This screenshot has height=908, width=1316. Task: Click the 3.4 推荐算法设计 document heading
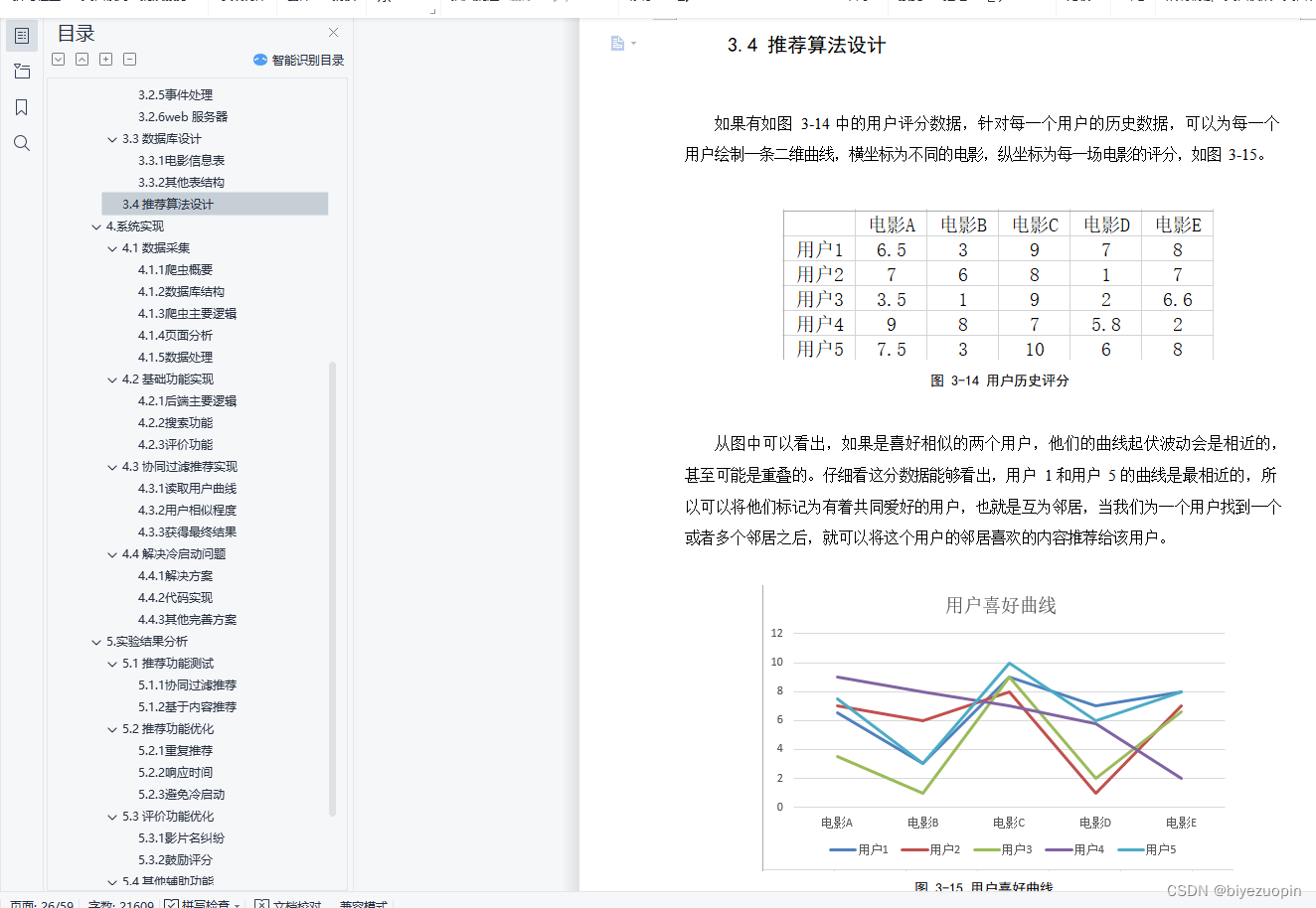pyautogui.click(x=806, y=45)
